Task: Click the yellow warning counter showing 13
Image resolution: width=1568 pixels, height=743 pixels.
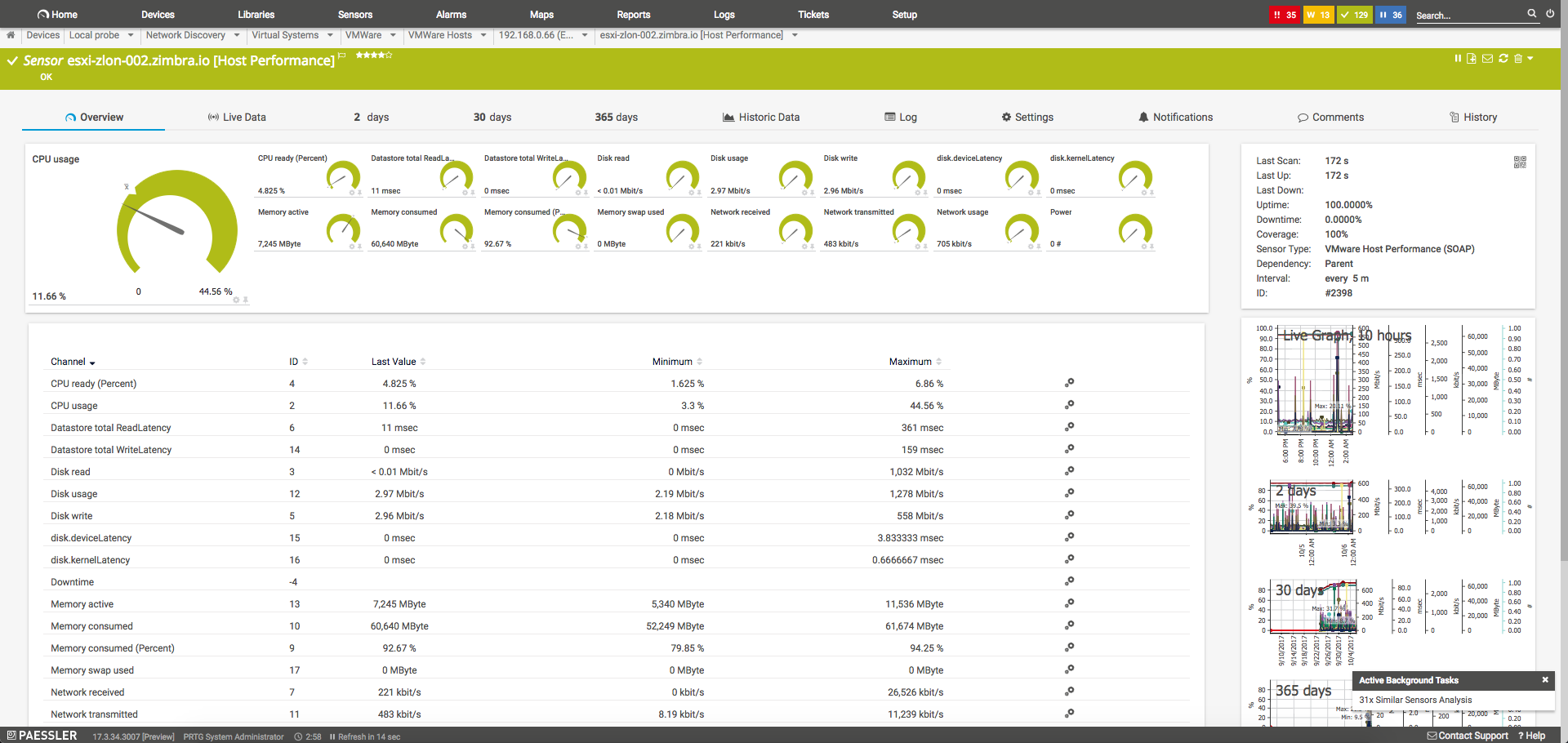Action: 1318,15
